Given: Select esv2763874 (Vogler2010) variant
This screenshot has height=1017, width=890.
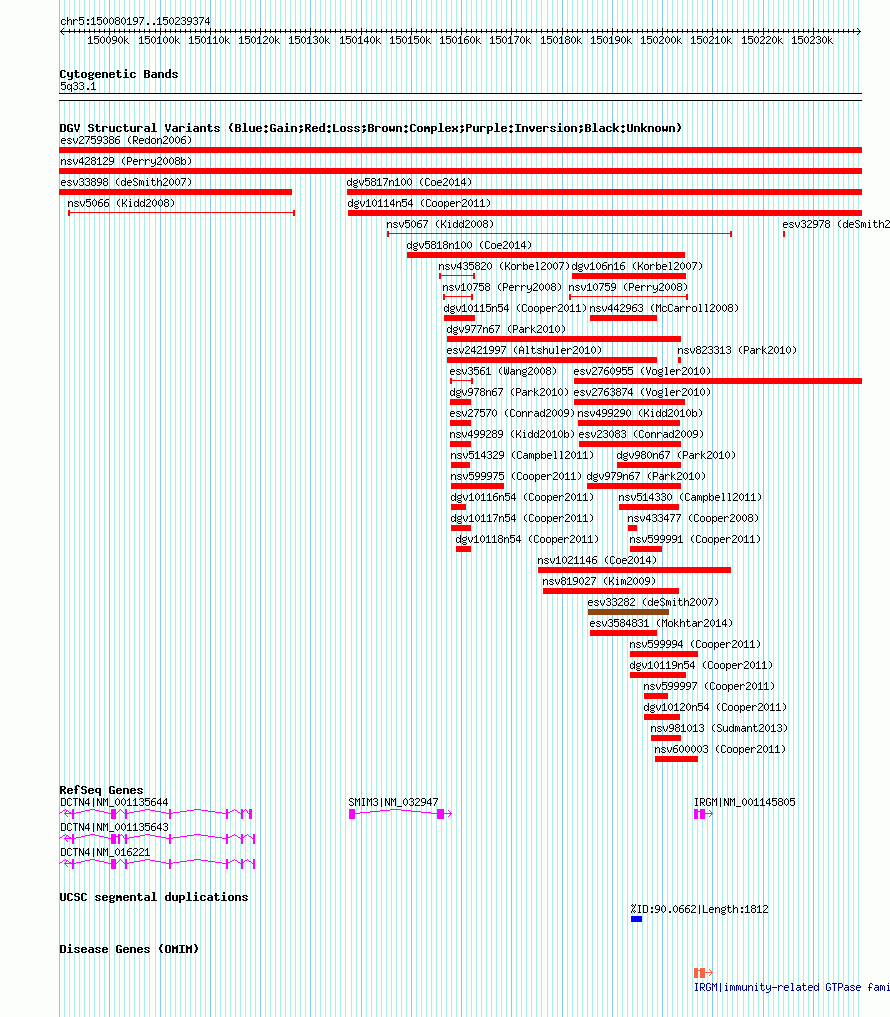Looking at the screenshot, I should (x=642, y=392).
